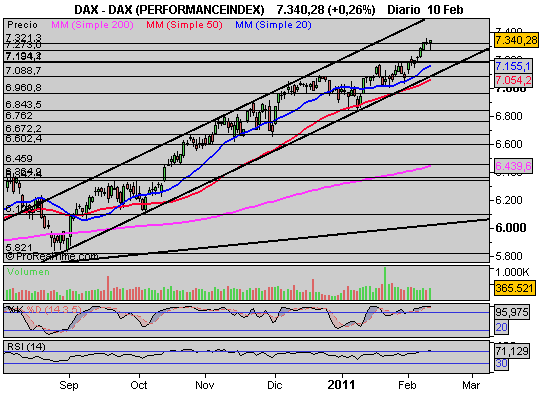The width and height of the screenshot is (540, 420).
Task: Select the MM (Simple 20) legend label
Action: tap(273, 25)
